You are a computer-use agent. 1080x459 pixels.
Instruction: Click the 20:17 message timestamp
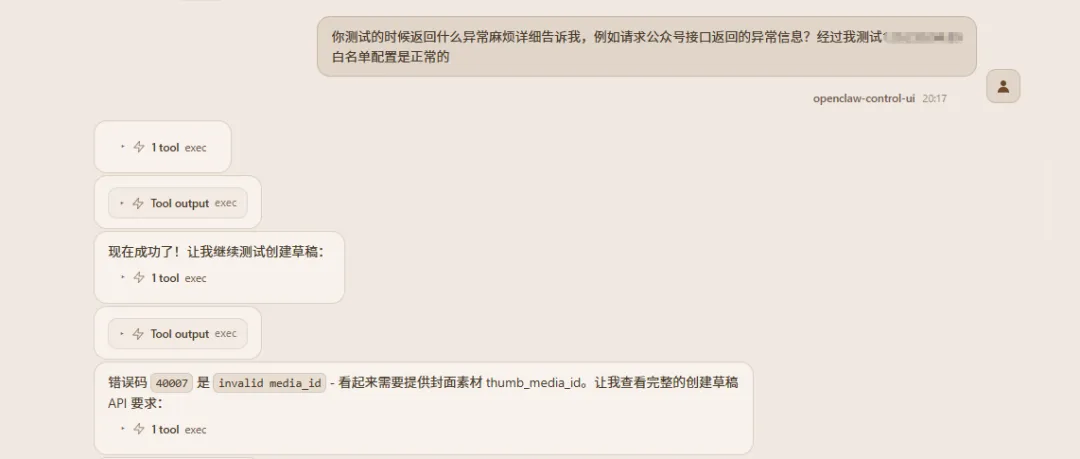click(935, 99)
